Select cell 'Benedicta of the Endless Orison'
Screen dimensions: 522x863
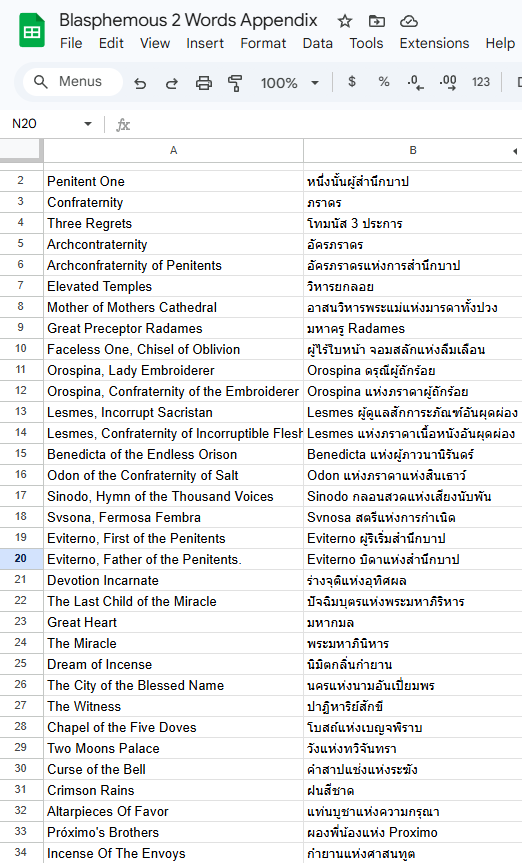tap(173, 454)
